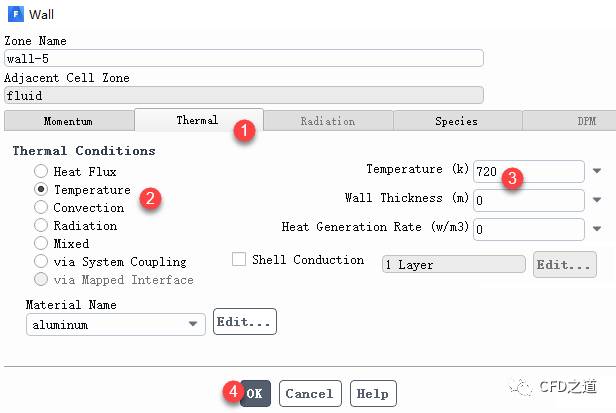Select the Convection thermal condition

41,208
